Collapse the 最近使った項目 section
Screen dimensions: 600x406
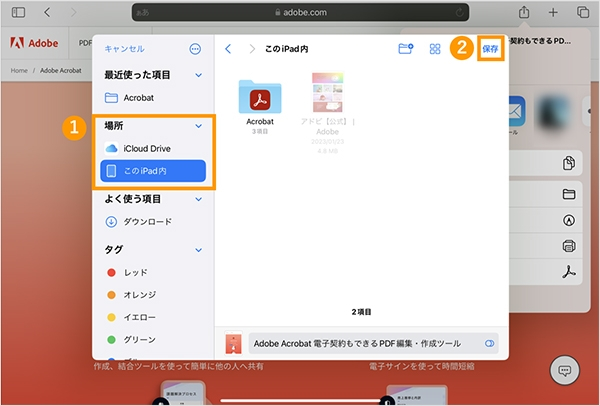(199, 75)
